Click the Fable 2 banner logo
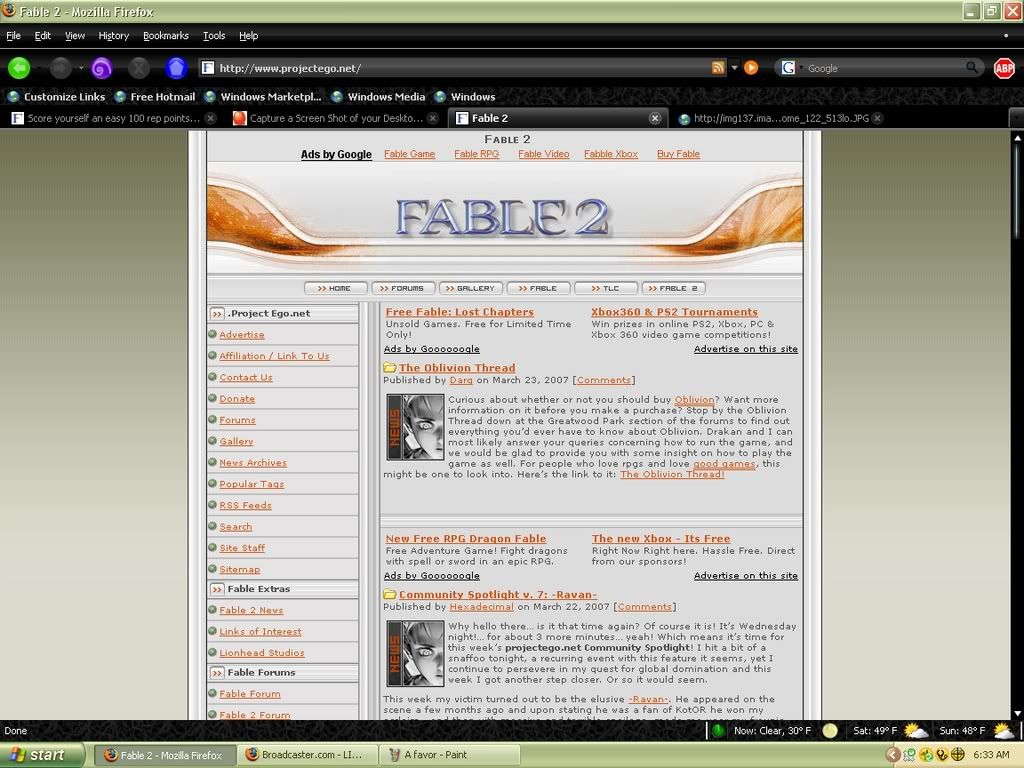This screenshot has width=1024, height=768. [503, 217]
